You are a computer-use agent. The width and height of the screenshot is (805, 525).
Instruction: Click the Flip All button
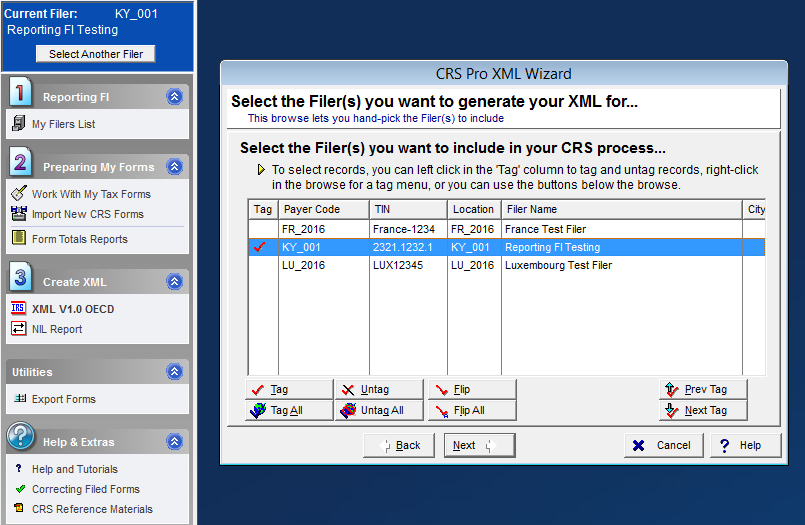(472, 410)
